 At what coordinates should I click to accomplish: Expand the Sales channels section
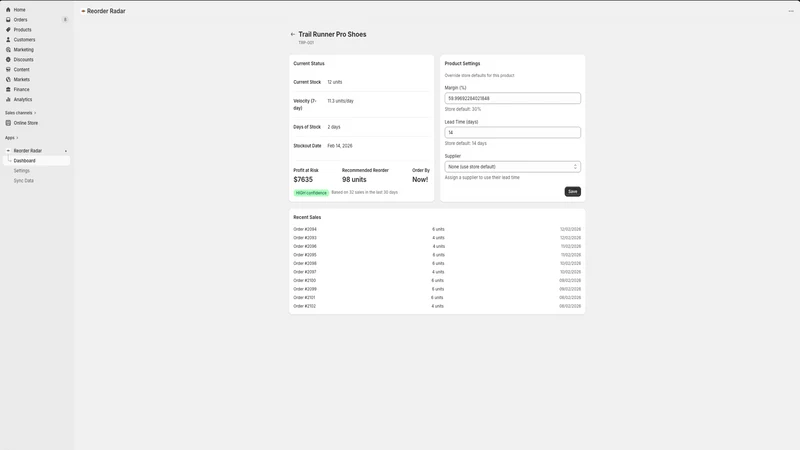pos(20,113)
